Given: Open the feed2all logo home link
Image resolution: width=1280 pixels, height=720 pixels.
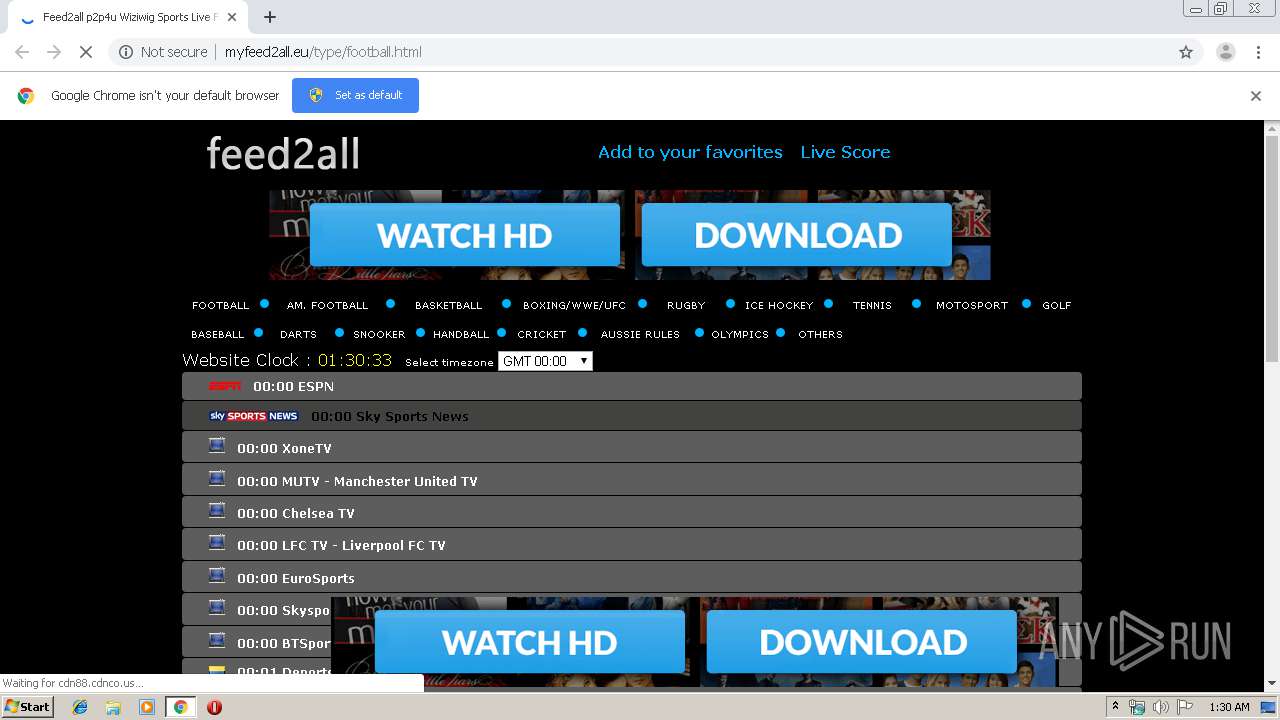Looking at the screenshot, I should (283, 154).
